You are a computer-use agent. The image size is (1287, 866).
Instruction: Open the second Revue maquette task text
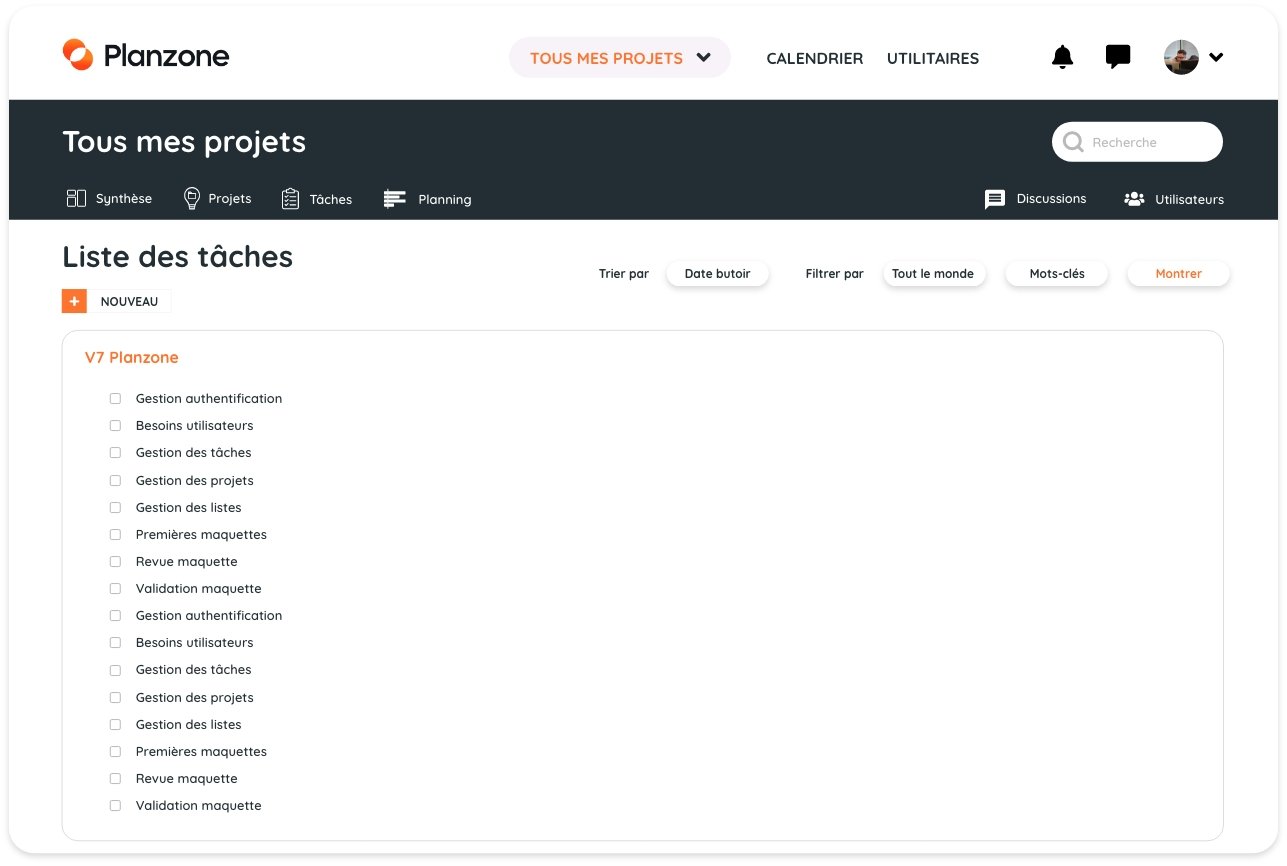point(187,778)
